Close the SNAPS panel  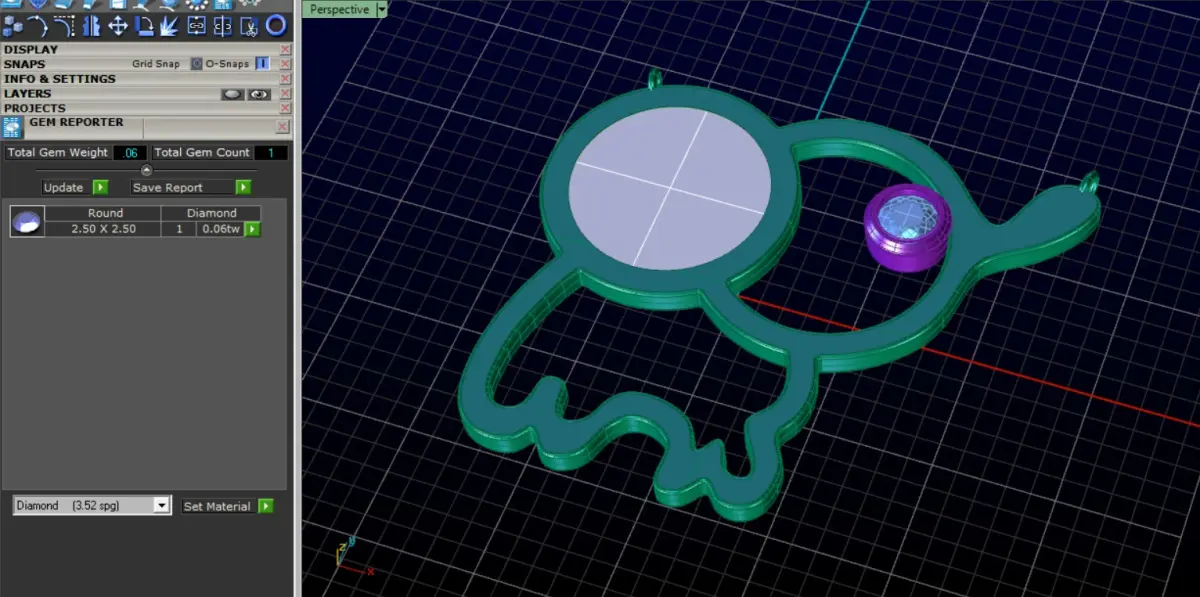285,64
